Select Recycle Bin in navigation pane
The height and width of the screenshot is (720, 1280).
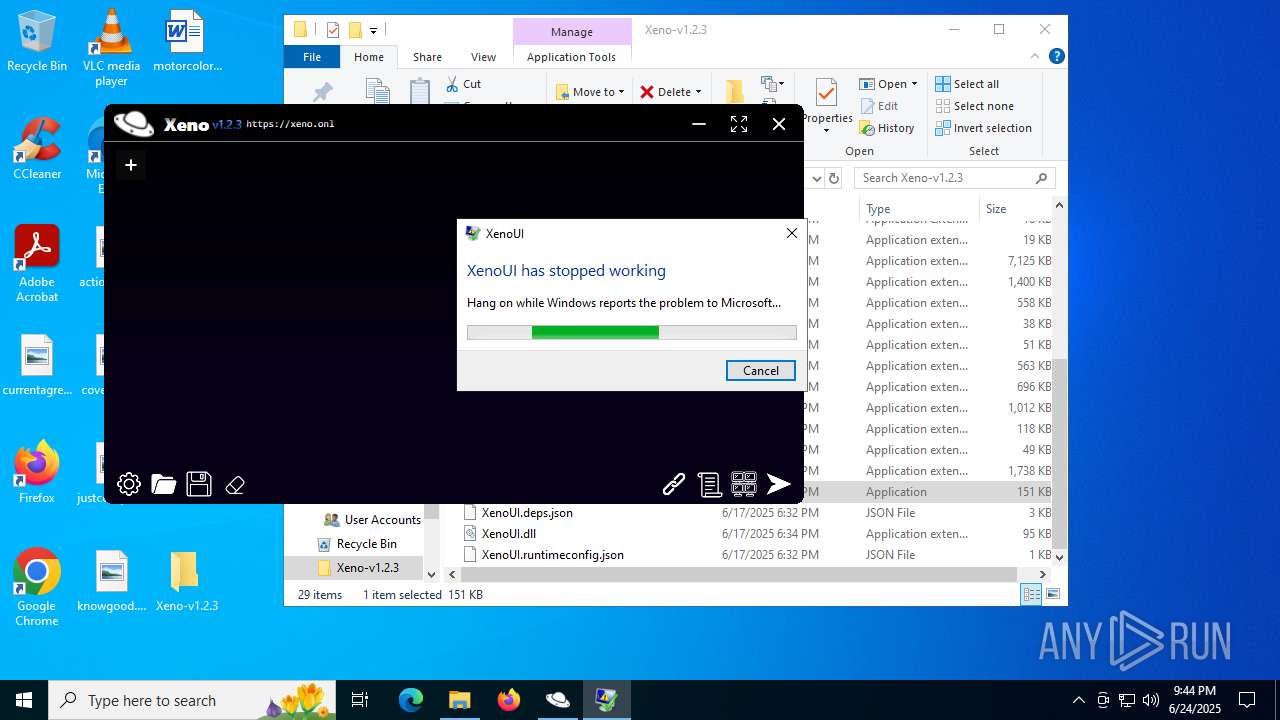[357, 544]
